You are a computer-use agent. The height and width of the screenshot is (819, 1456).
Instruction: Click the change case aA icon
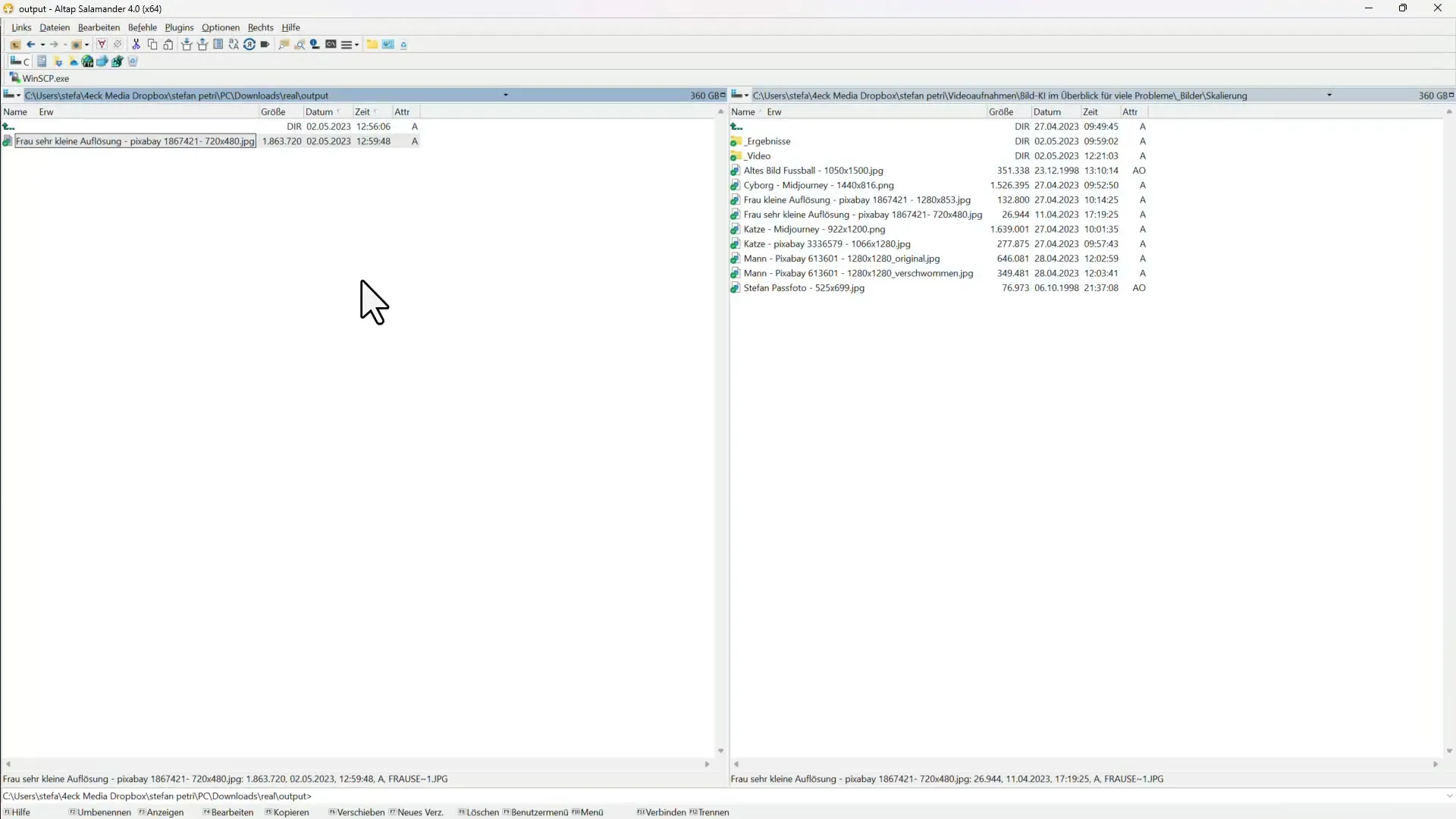(234, 45)
